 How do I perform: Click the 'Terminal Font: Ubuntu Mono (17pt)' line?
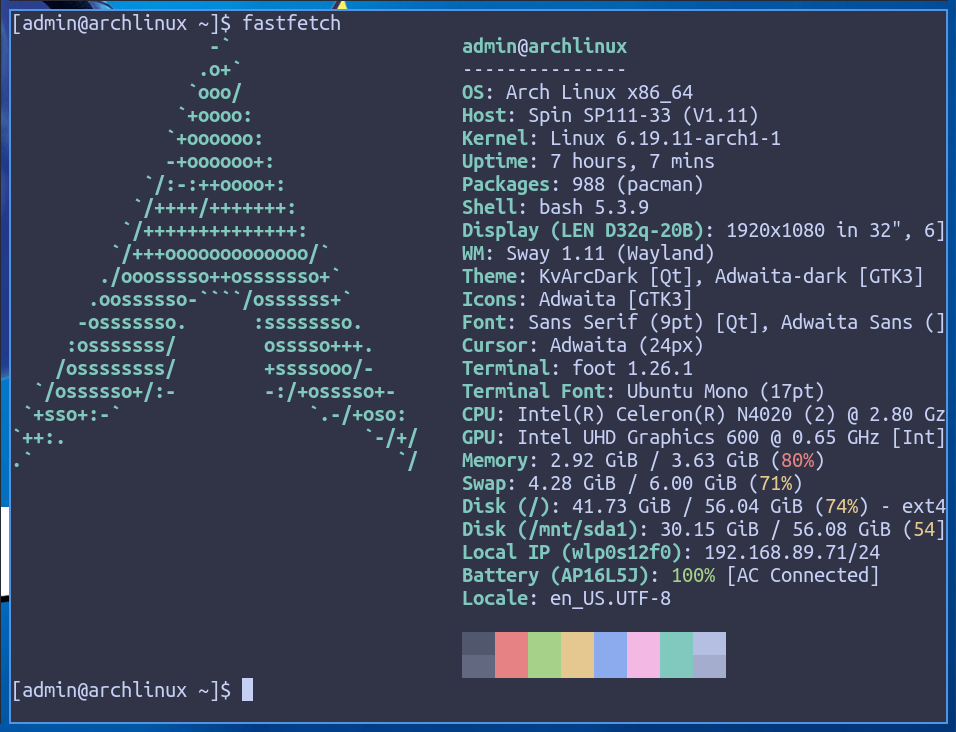click(643, 392)
